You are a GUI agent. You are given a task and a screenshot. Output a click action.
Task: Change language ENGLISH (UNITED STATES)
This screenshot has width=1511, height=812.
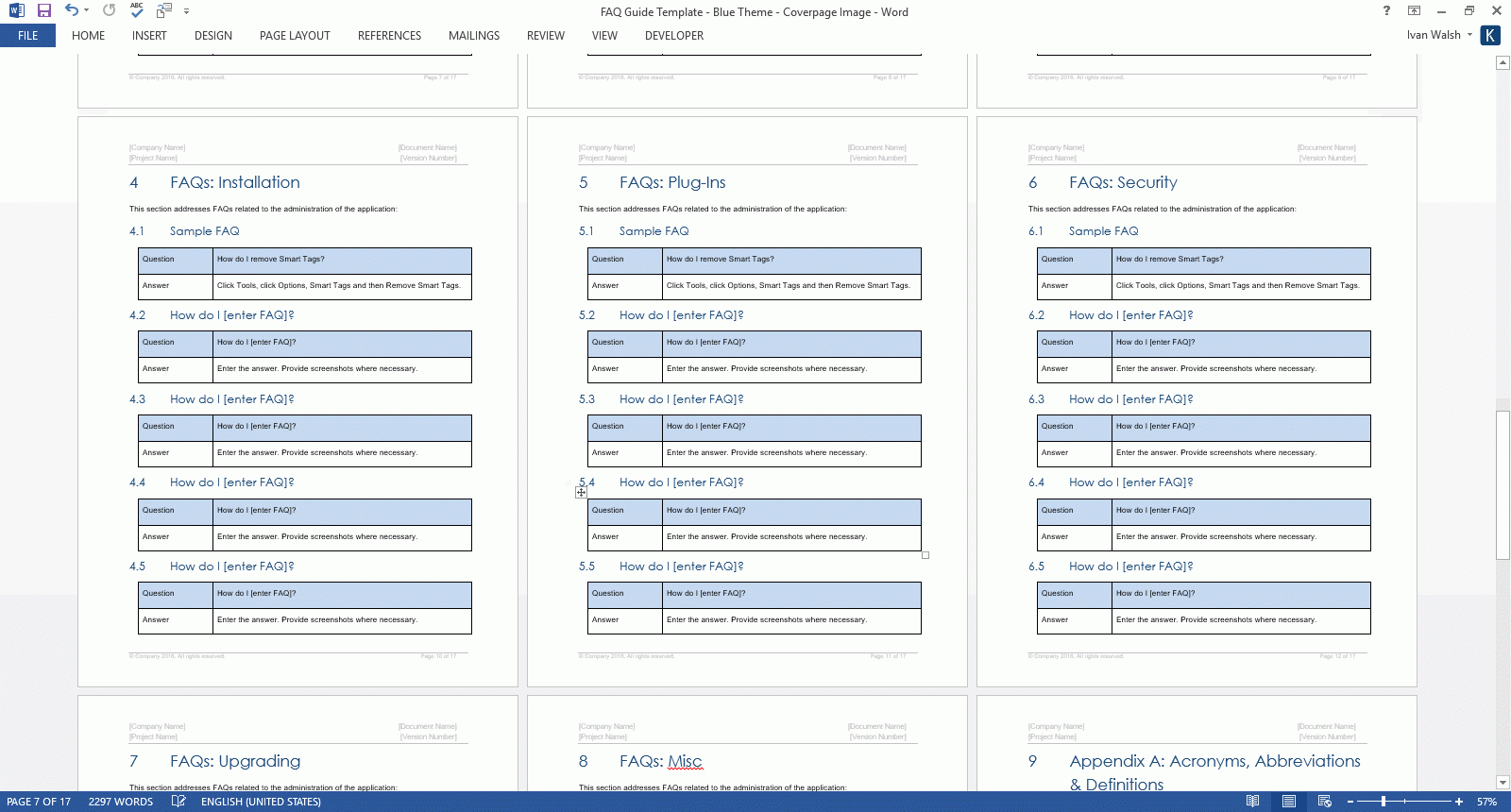pyautogui.click(x=261, y=802)
